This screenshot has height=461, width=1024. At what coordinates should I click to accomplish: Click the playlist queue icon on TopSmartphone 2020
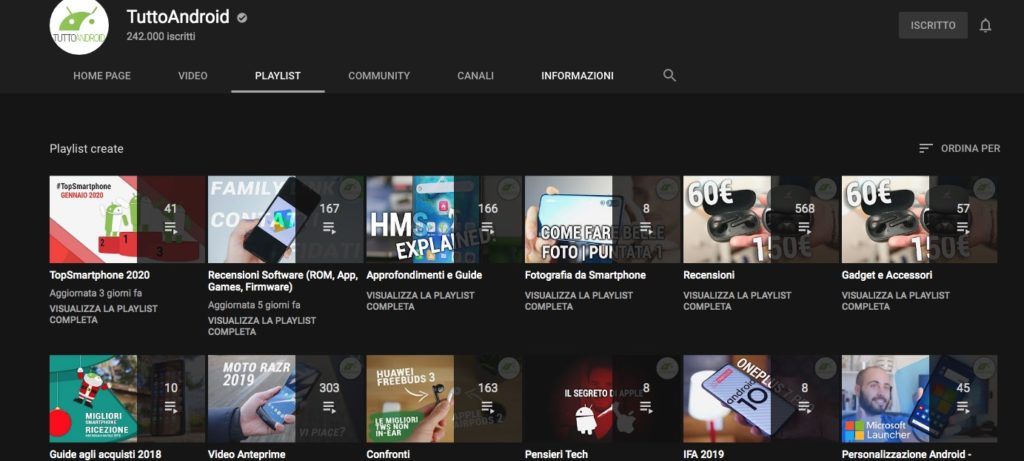[x=170, y=228]
